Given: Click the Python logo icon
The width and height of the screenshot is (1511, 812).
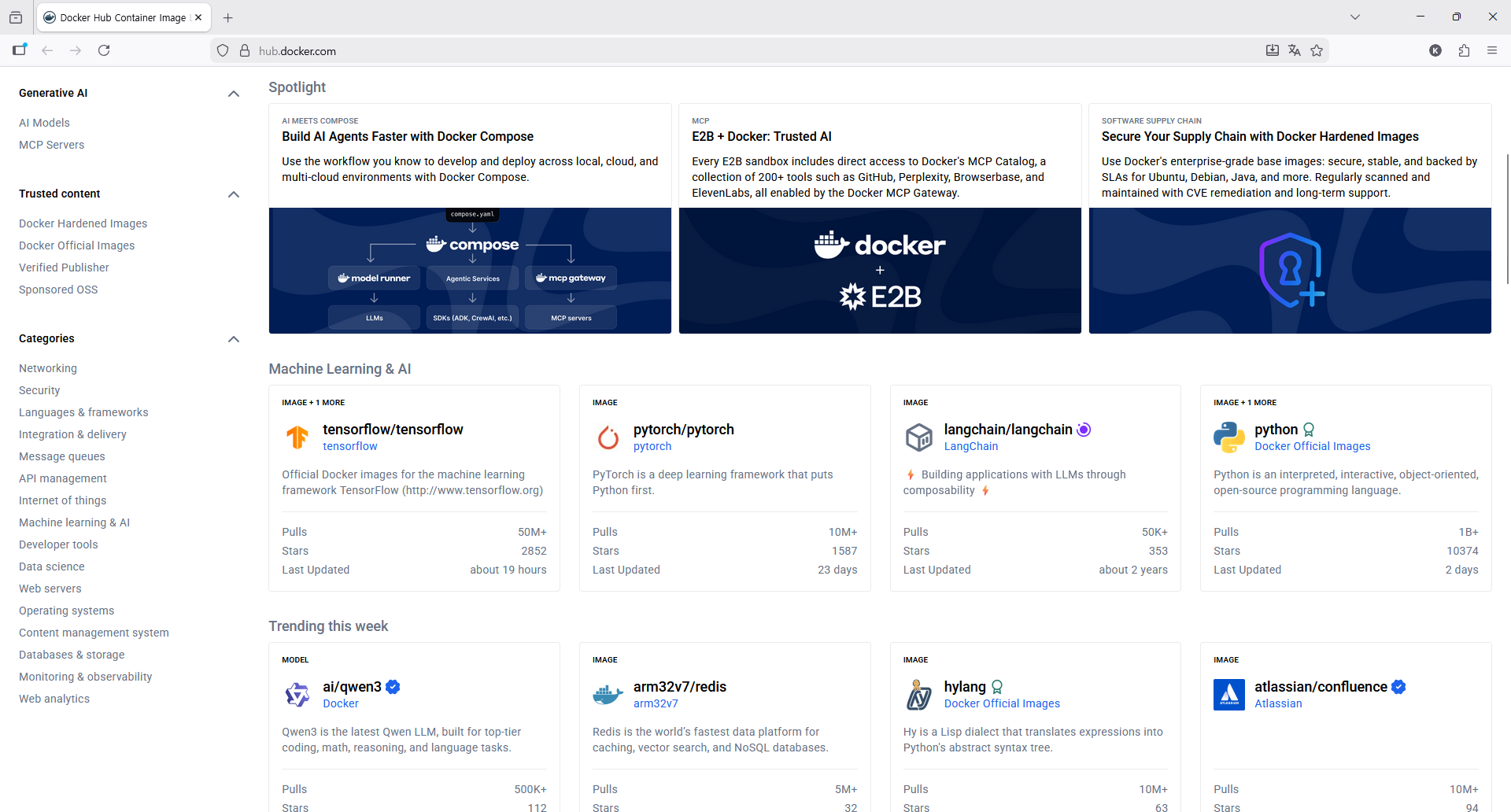Looking at the screenshot, I should point(1228,437).
